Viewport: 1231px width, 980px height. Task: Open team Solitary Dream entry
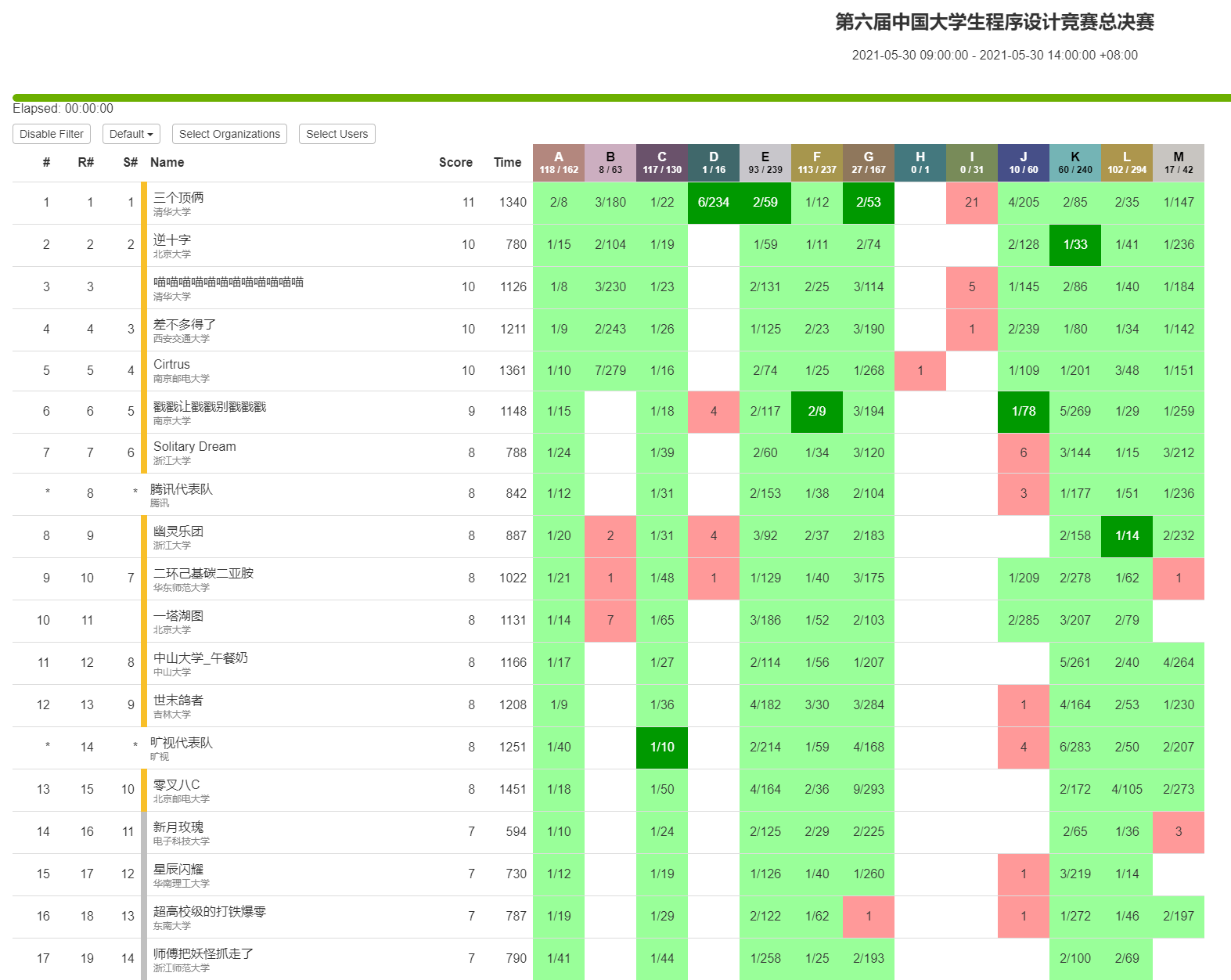pos(194,446)
